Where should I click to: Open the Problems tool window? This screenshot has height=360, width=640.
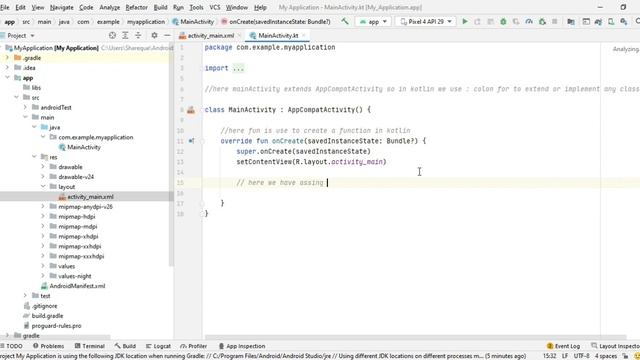coord(49,346)
